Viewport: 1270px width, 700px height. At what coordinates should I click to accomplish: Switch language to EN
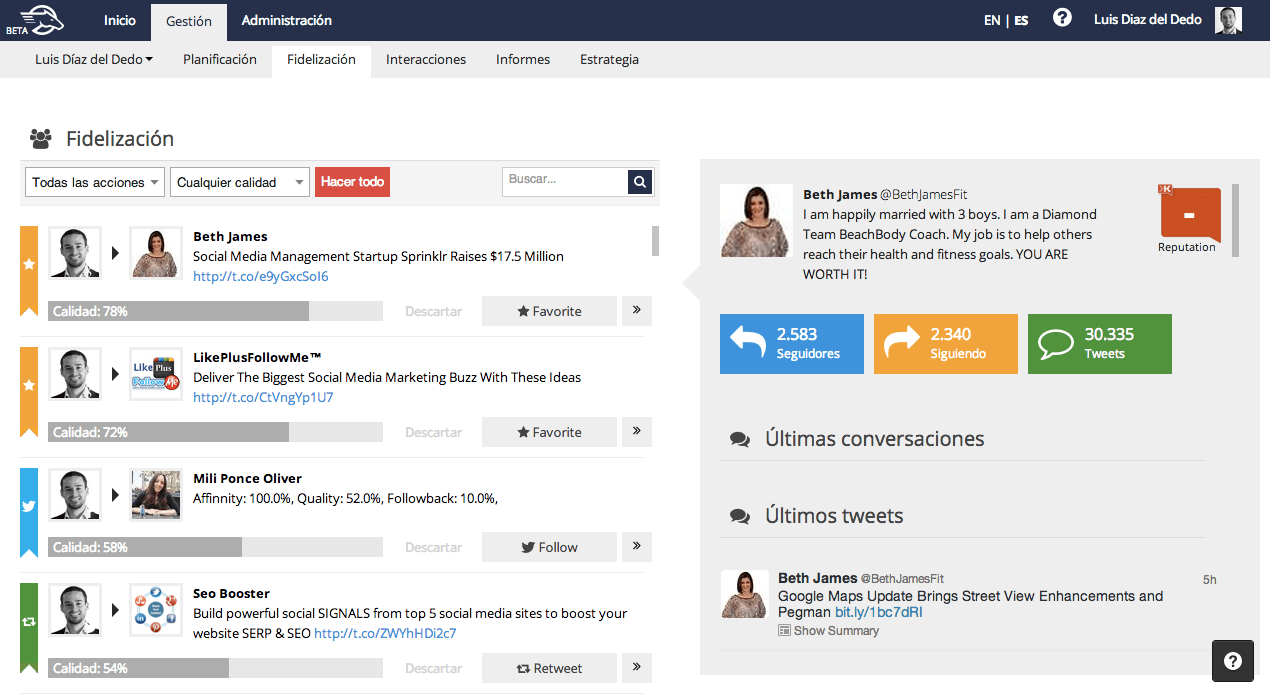[x=992, y=20]
